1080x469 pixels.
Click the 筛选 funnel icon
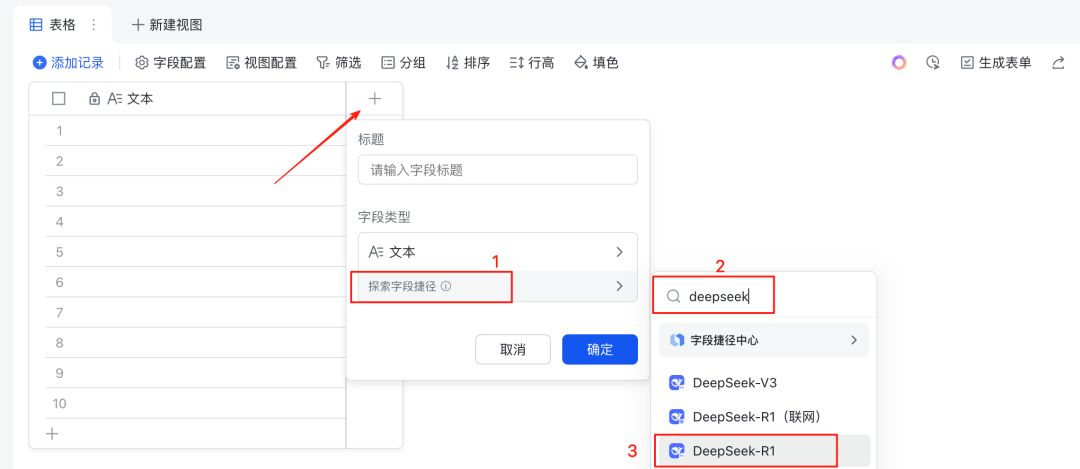(x=322, y=63)
